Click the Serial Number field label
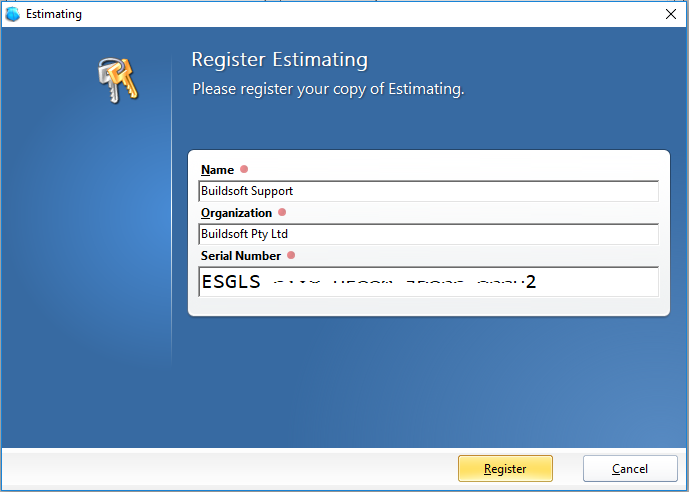The width and height of the screenshot is (689, 492). tap(240, 256)
